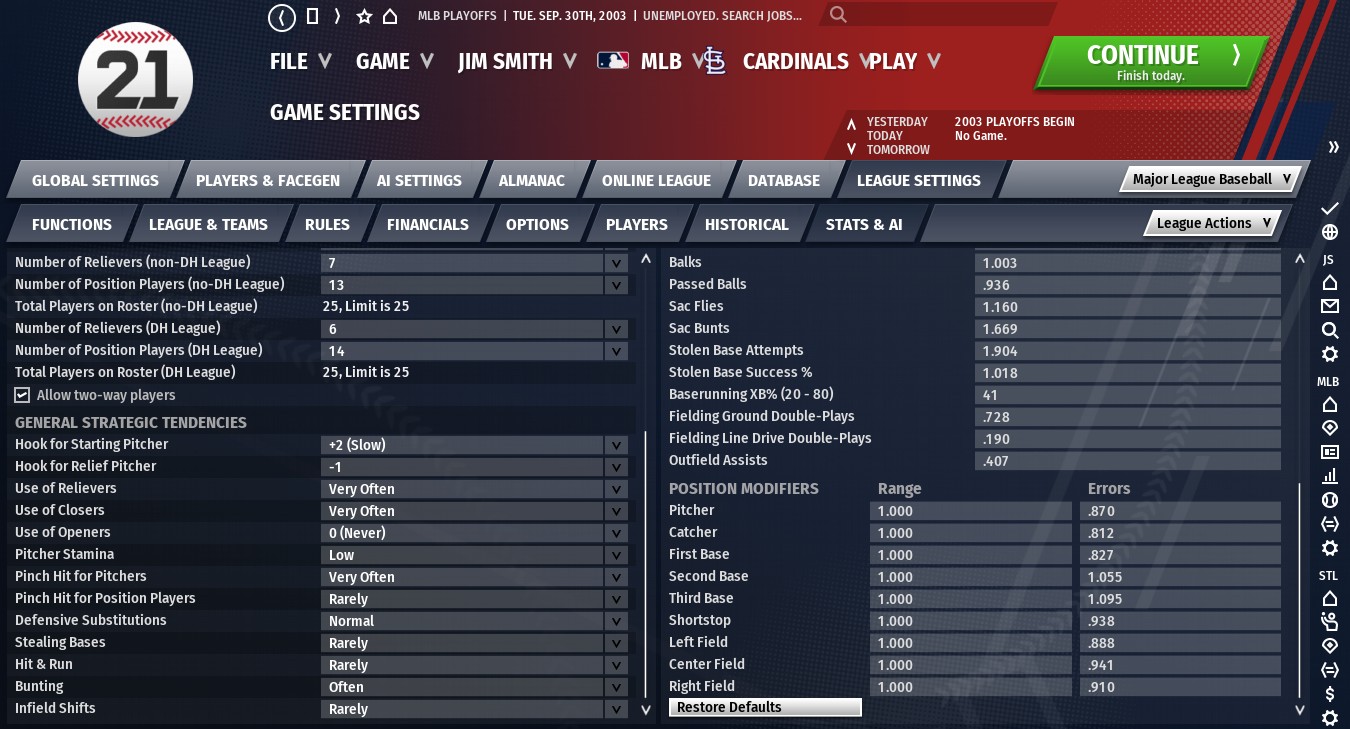Switch to the Global Settings tab

[x=95, y=181]
